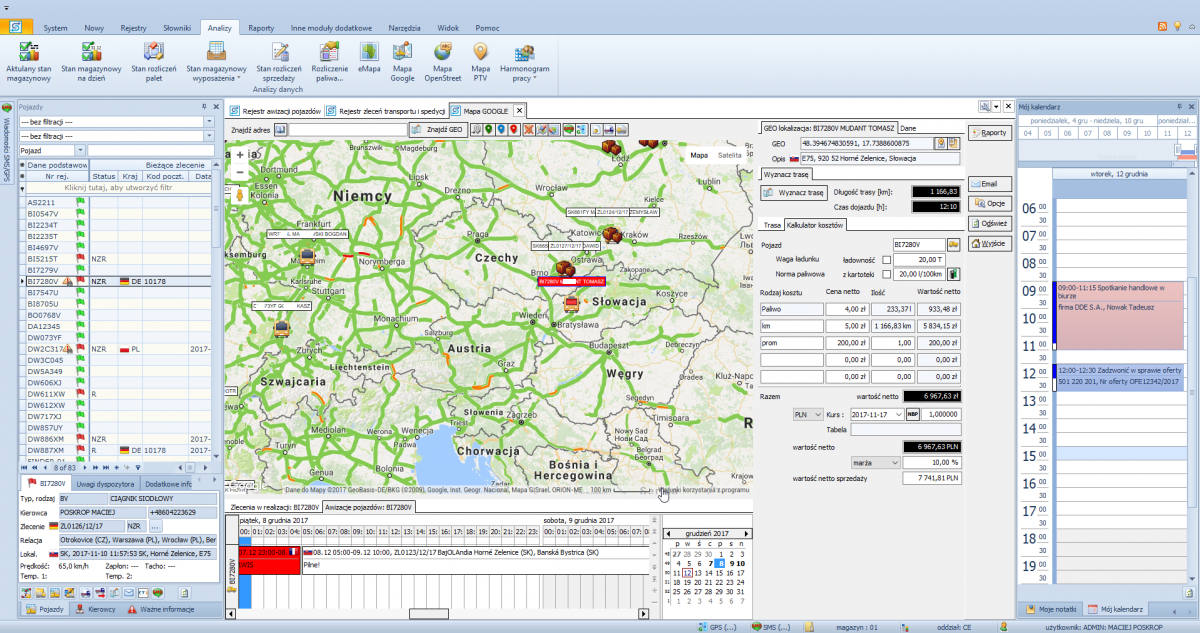Click the envelope icon in vehicle toolbar

[128, 593]
